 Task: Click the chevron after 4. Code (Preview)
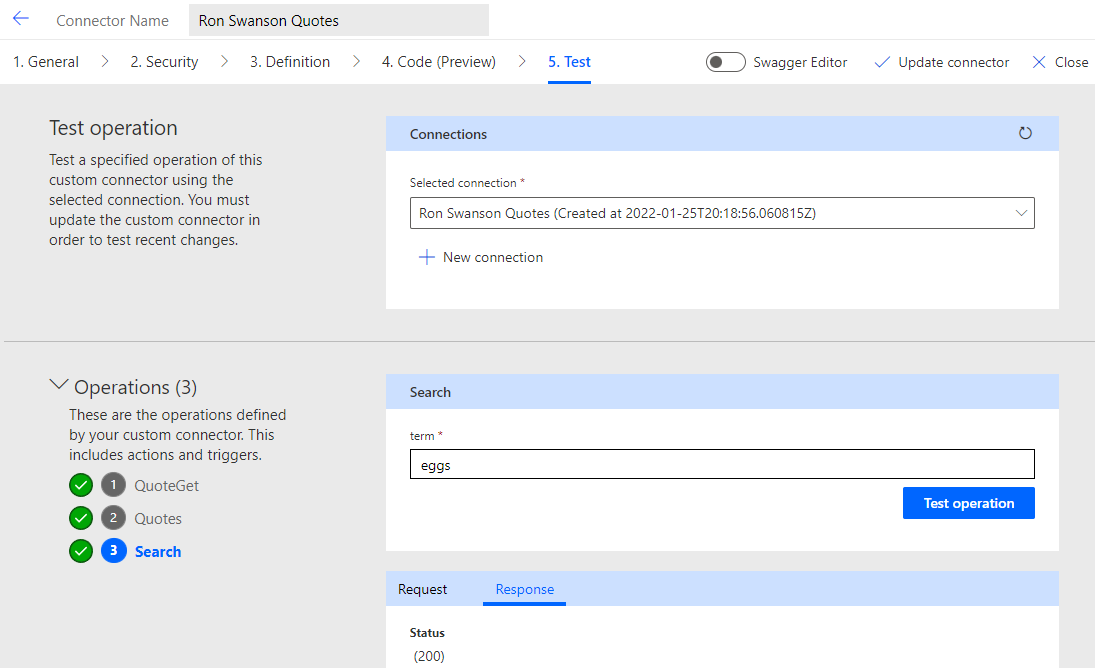pos(522,61)
